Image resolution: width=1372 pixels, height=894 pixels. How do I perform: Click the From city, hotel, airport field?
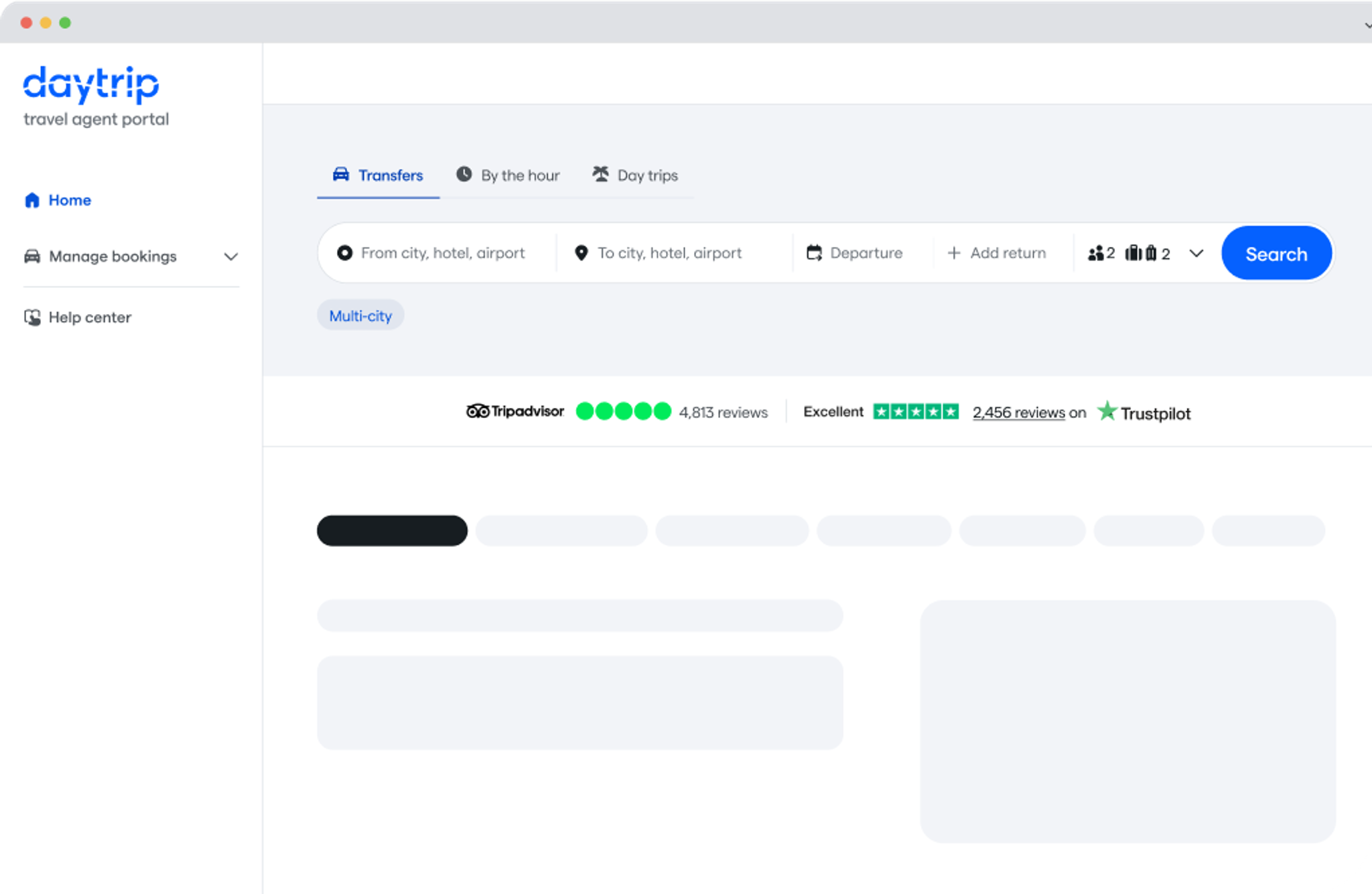click(x=437, y=253)
